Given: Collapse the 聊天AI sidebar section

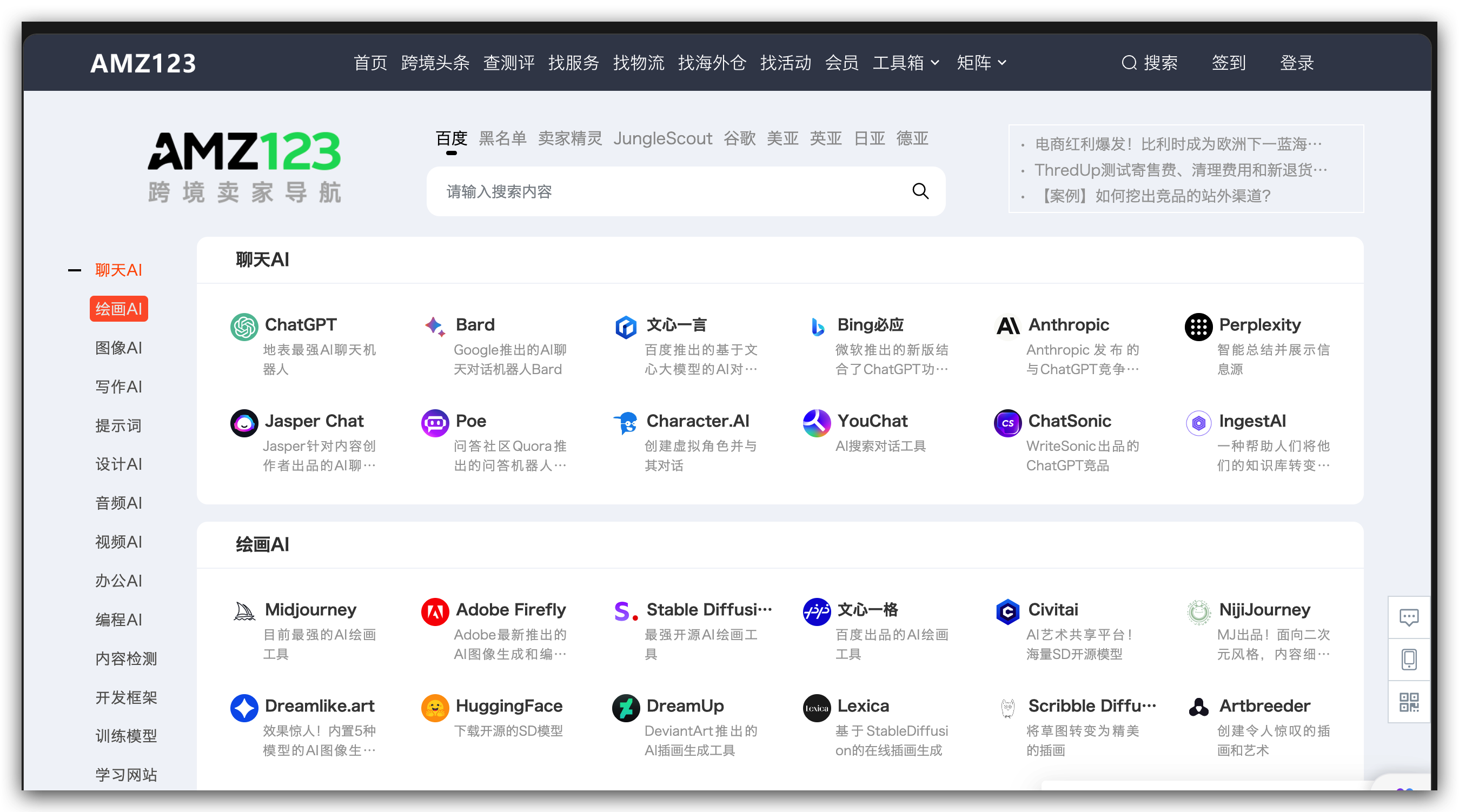Looking at the screenshot, I should (74, 270).
